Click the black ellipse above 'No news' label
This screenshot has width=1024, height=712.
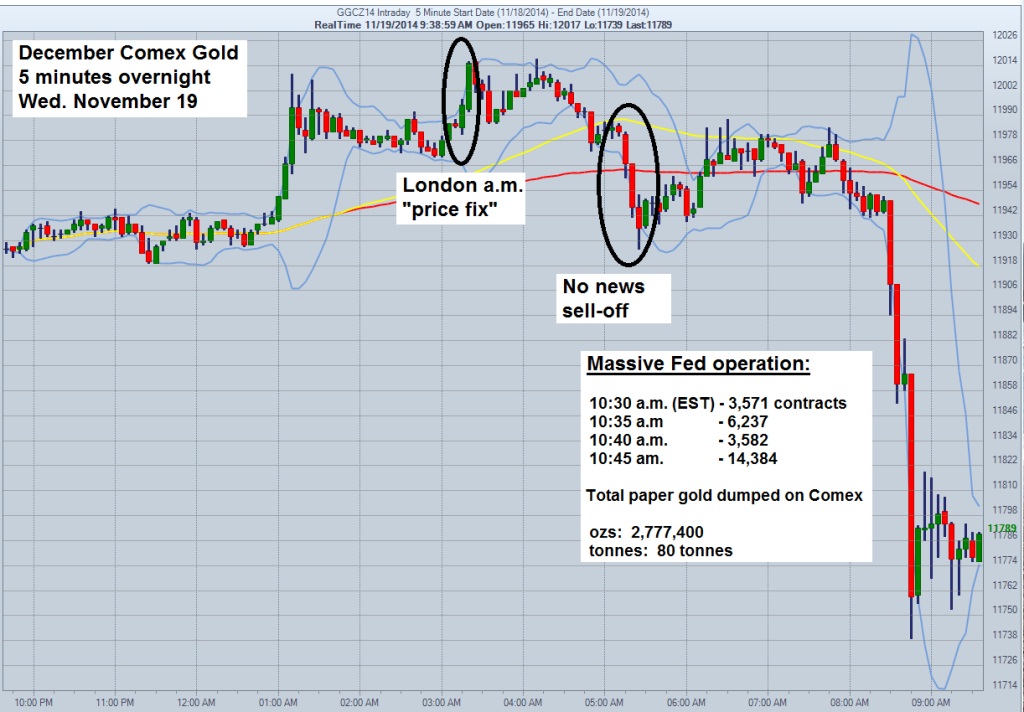627,185
